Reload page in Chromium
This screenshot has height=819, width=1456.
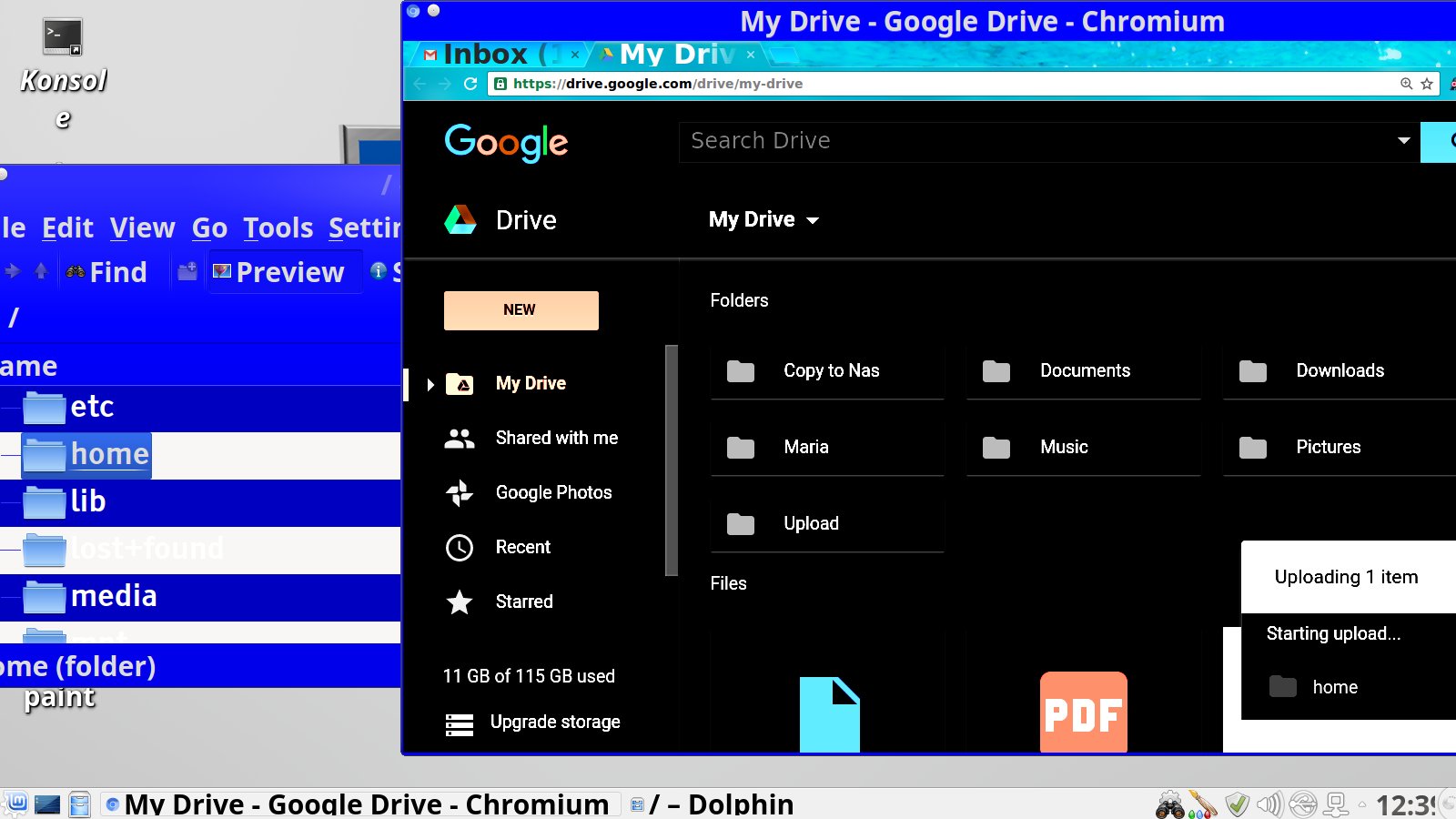point(470,84)
